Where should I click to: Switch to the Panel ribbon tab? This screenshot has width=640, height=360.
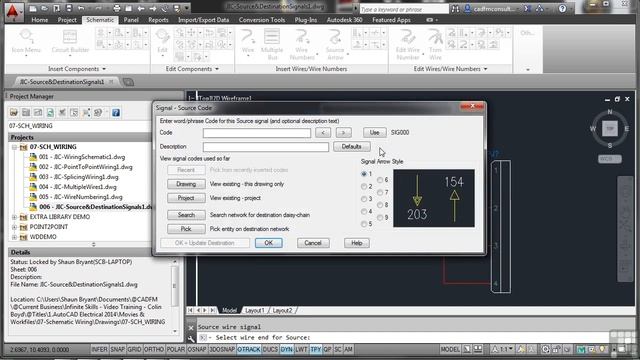(131, 20)
